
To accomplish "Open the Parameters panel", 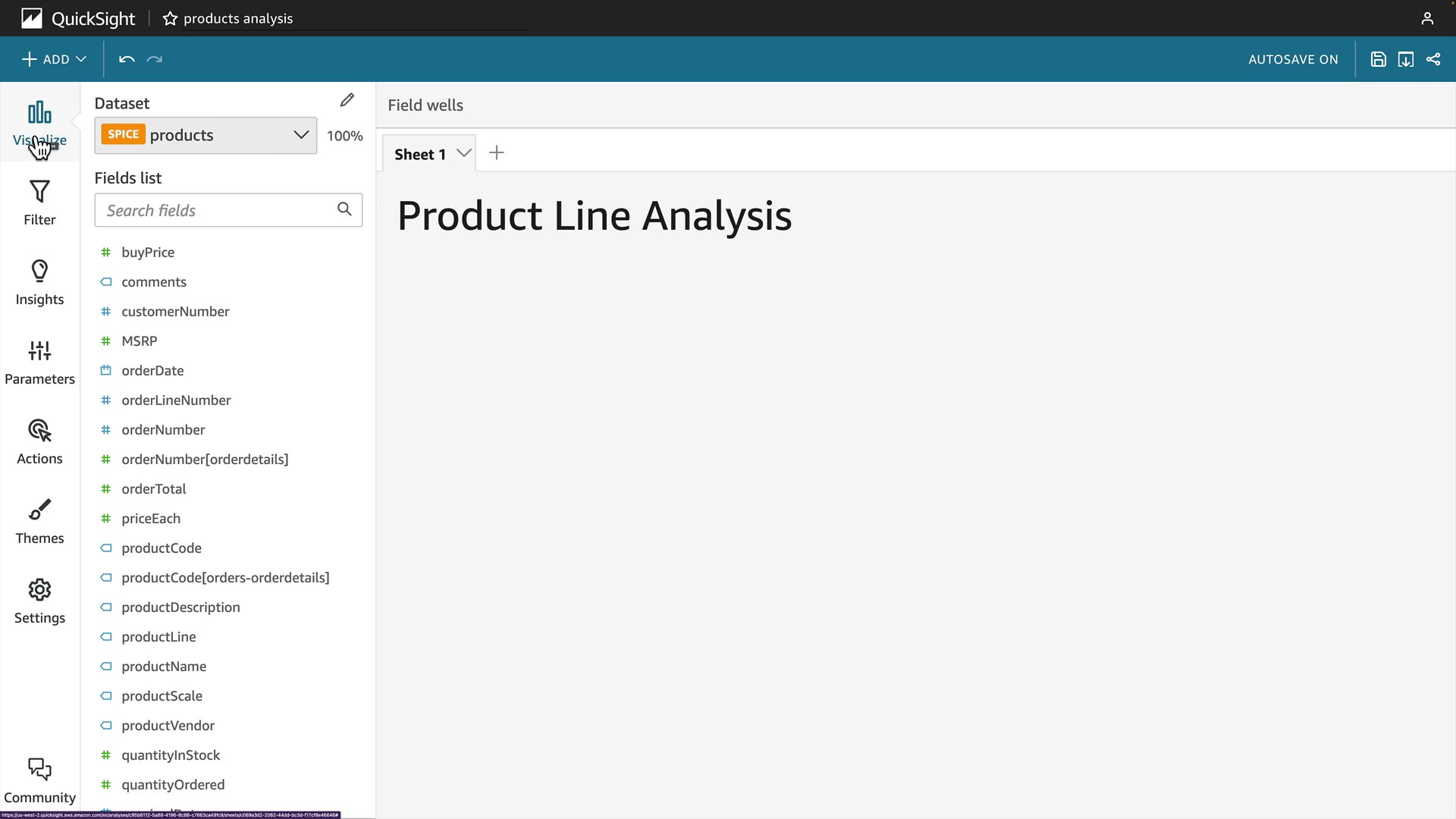I will 39,362.
